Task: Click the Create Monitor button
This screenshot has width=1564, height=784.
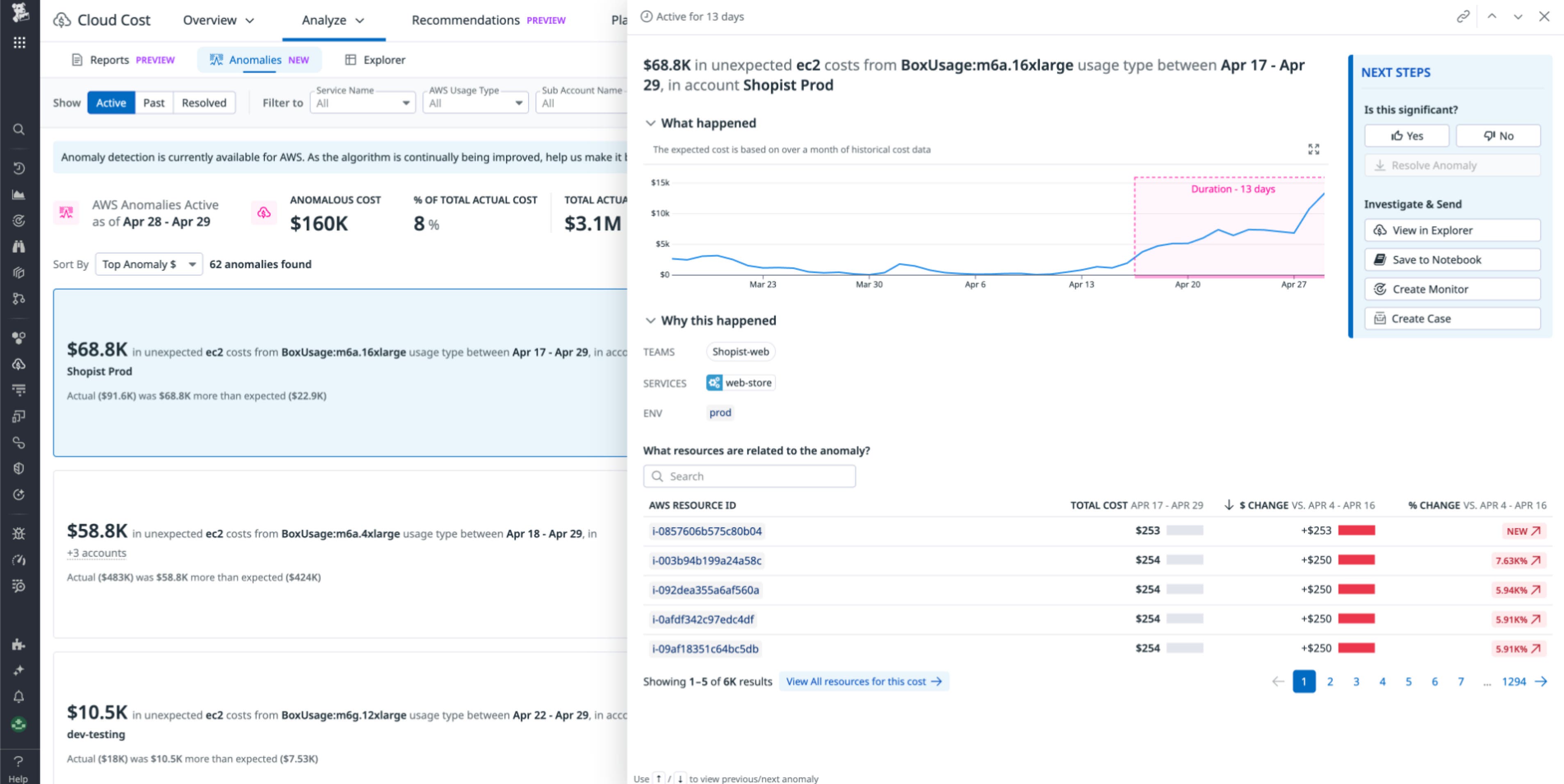Action: 1452,289
